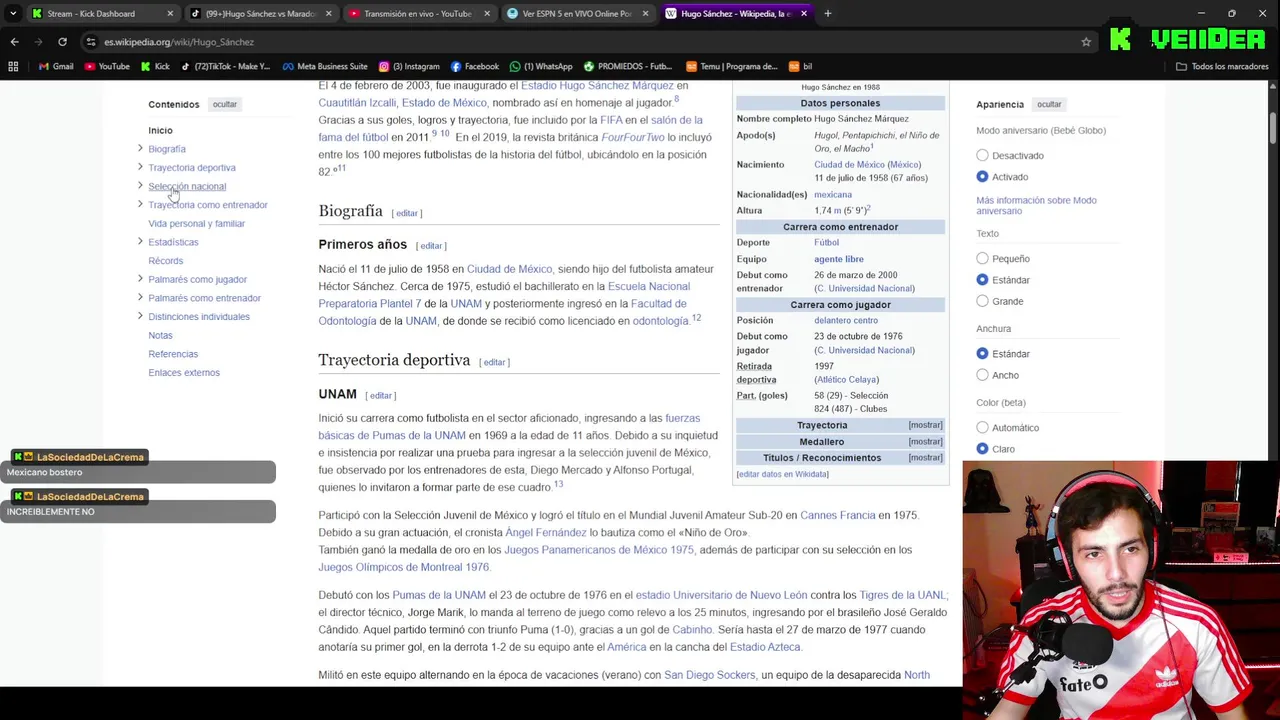Hide the Contenidos sidebar
The image size is (1280, 720).
(x=225, y=104)
